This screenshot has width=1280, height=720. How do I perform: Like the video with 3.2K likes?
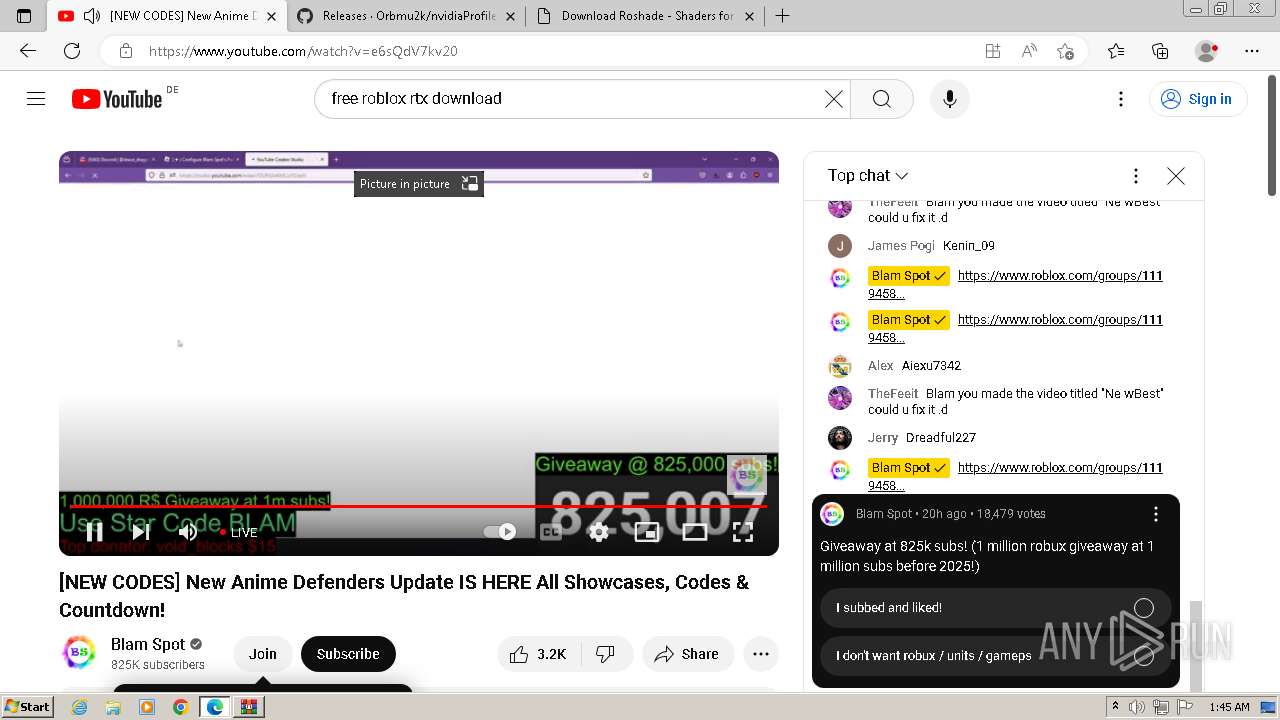pyautogui.click(x=541, y=654)
